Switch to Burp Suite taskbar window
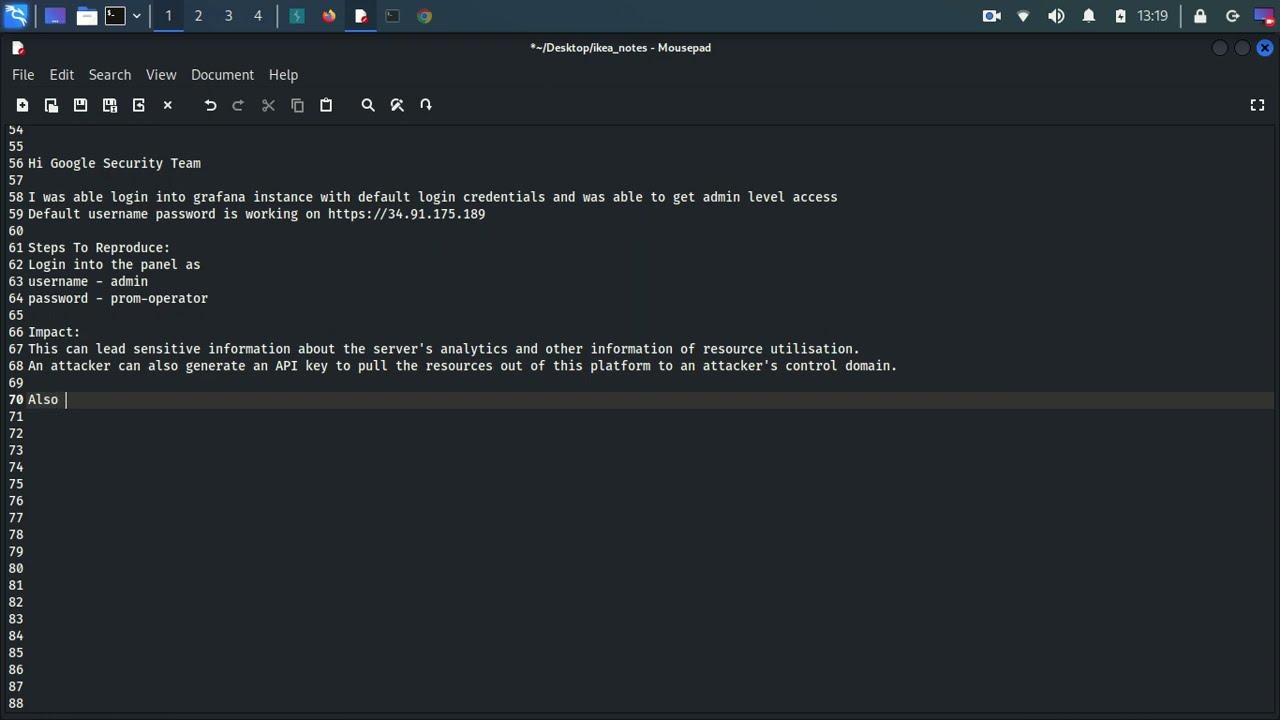The width and height of the screenshot is (1280, 720). (x=297, y=16)
